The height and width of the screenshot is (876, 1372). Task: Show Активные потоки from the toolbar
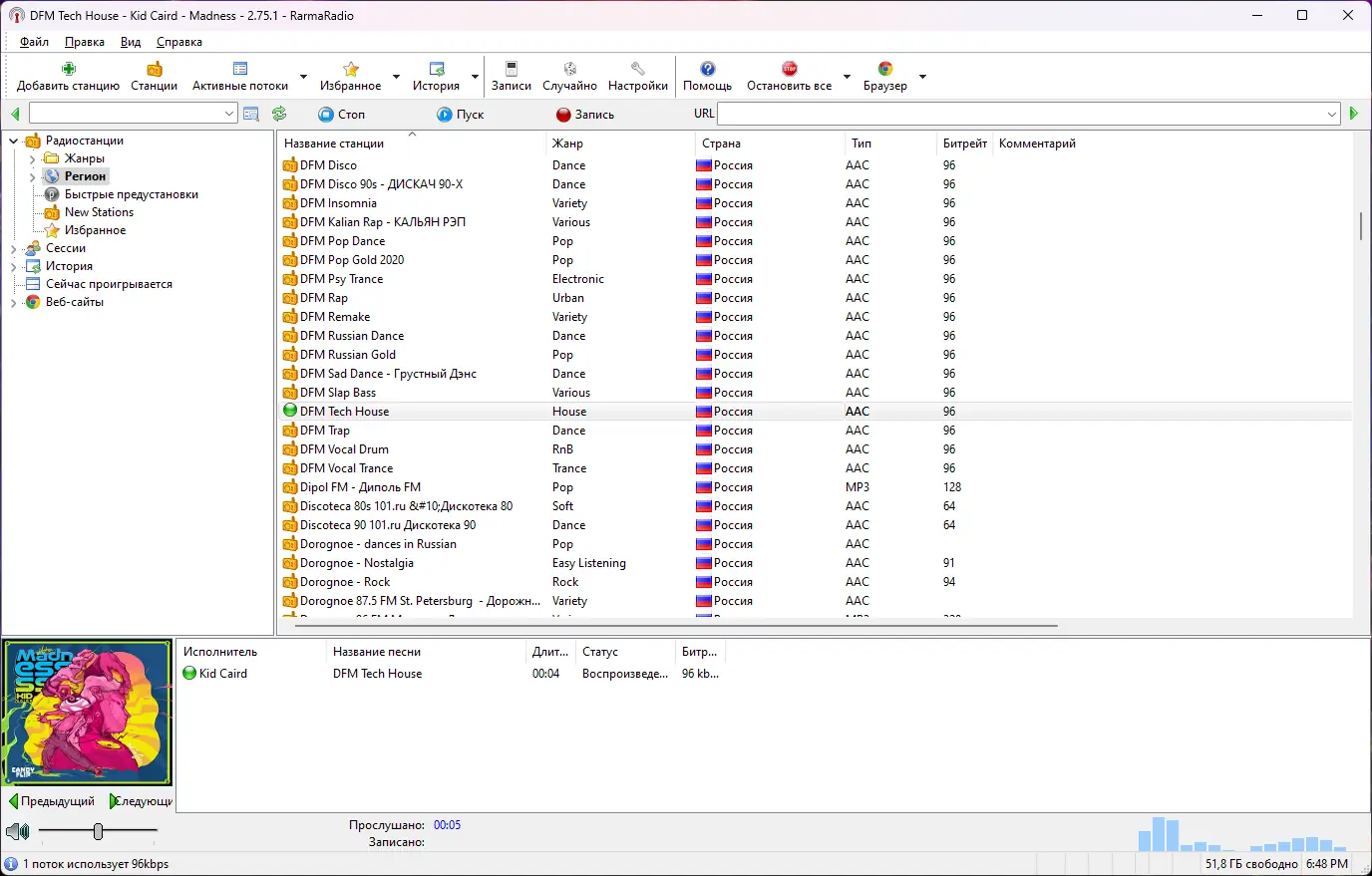click(x=240, y=69)
